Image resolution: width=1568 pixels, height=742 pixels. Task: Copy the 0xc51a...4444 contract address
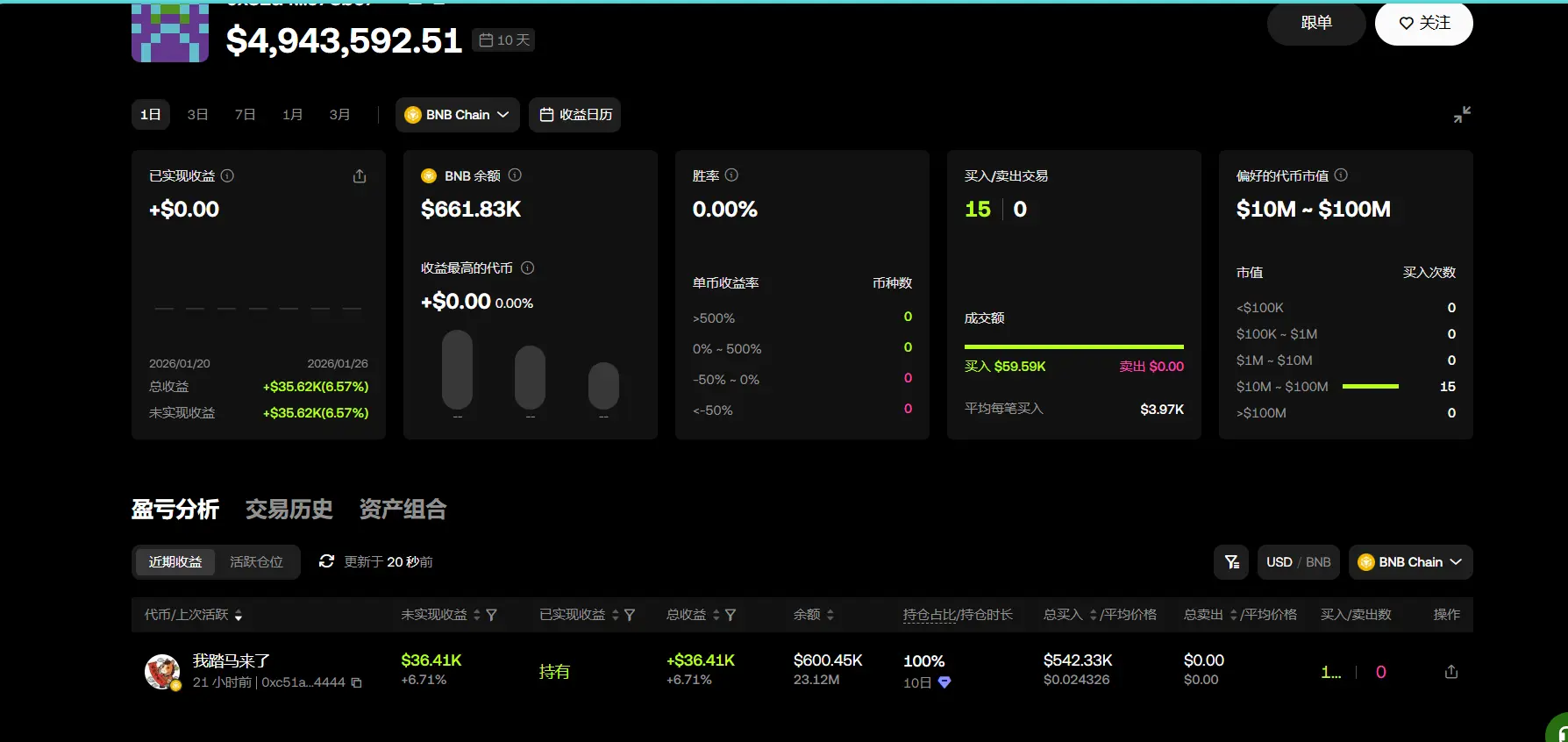356,682
